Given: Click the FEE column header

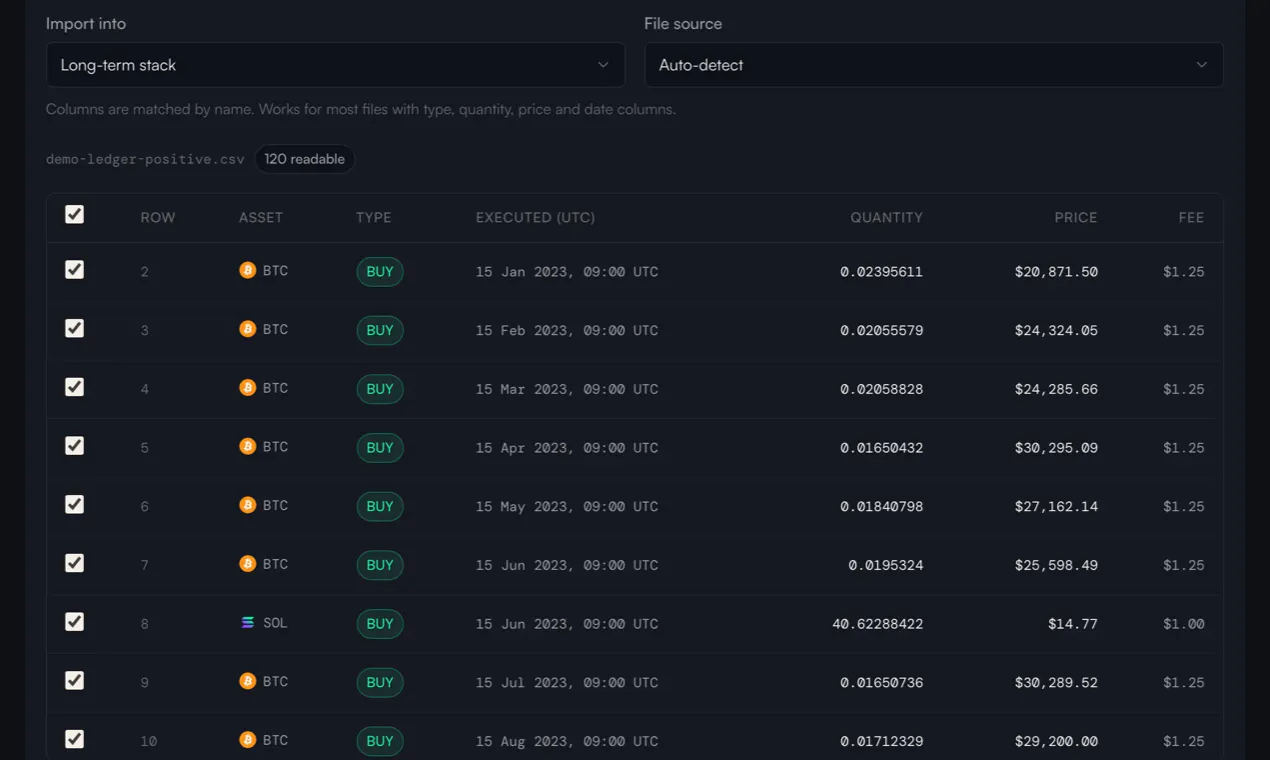Looking at the screenshot, I should 1191,217.
